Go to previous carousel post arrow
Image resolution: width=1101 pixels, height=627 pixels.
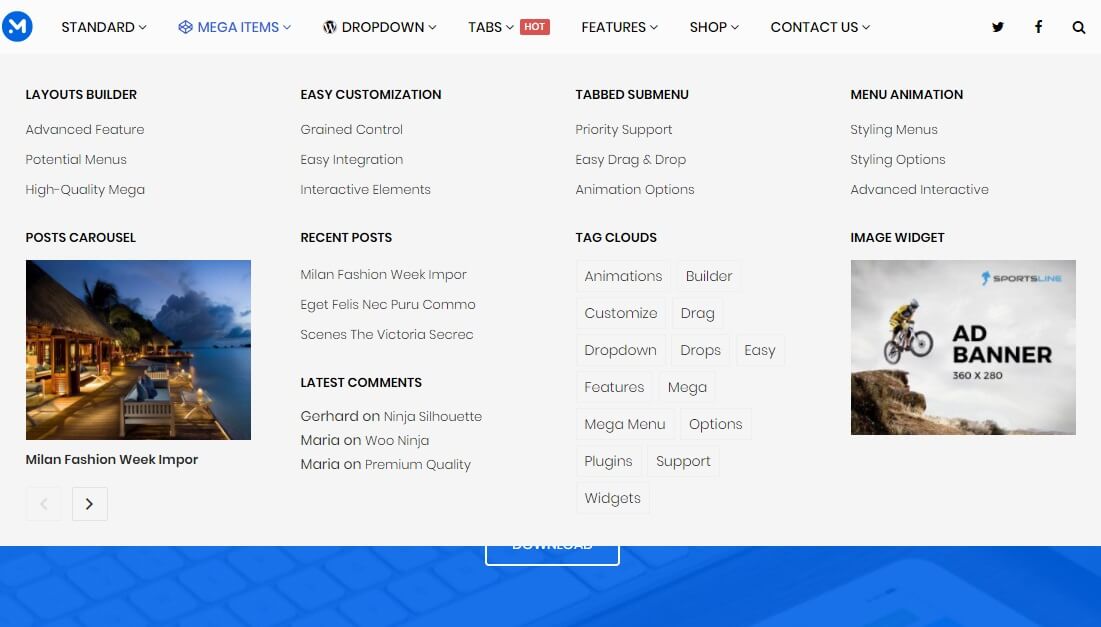(x=43, y=504)
